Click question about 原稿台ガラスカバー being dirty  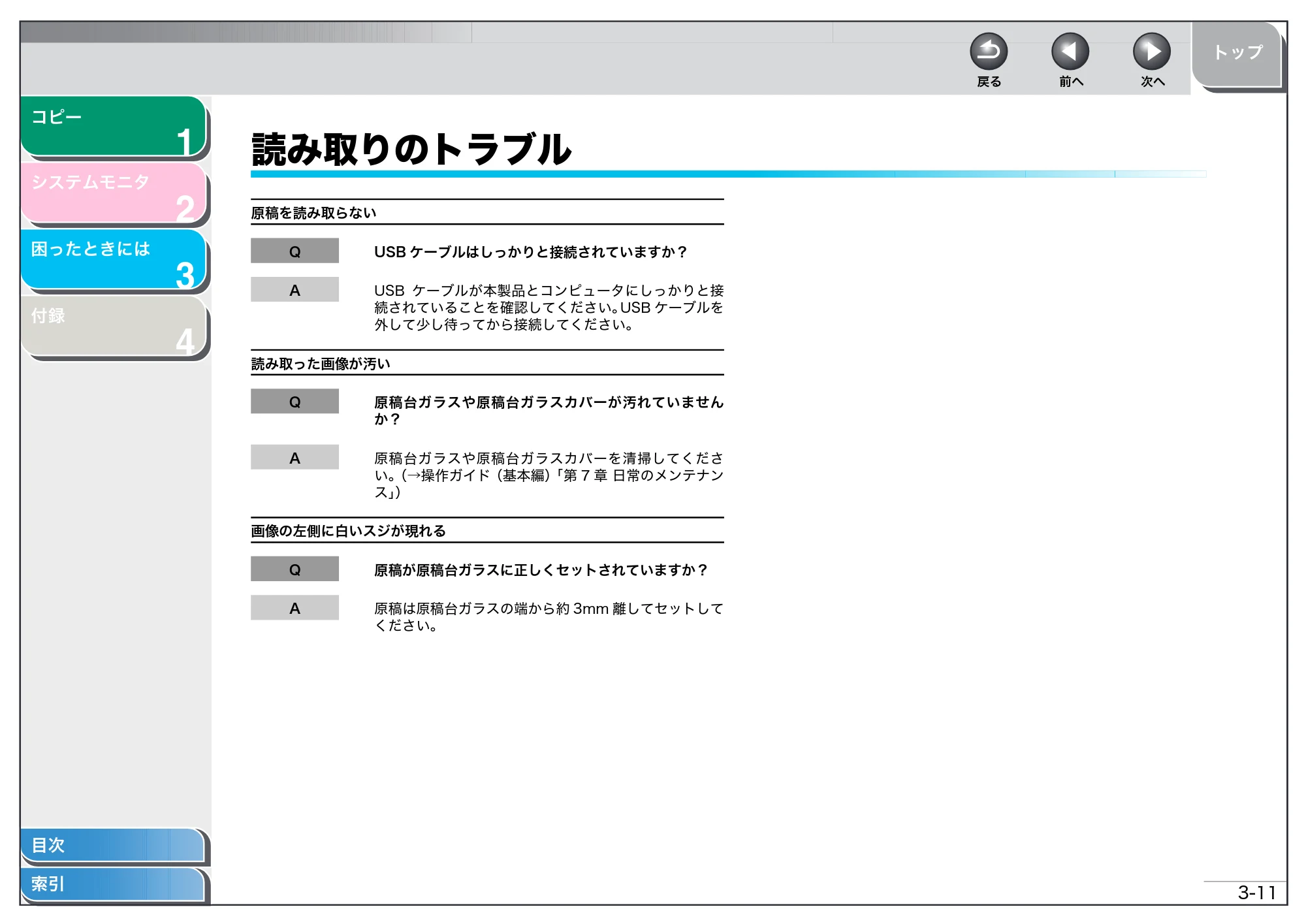point(549,410)
